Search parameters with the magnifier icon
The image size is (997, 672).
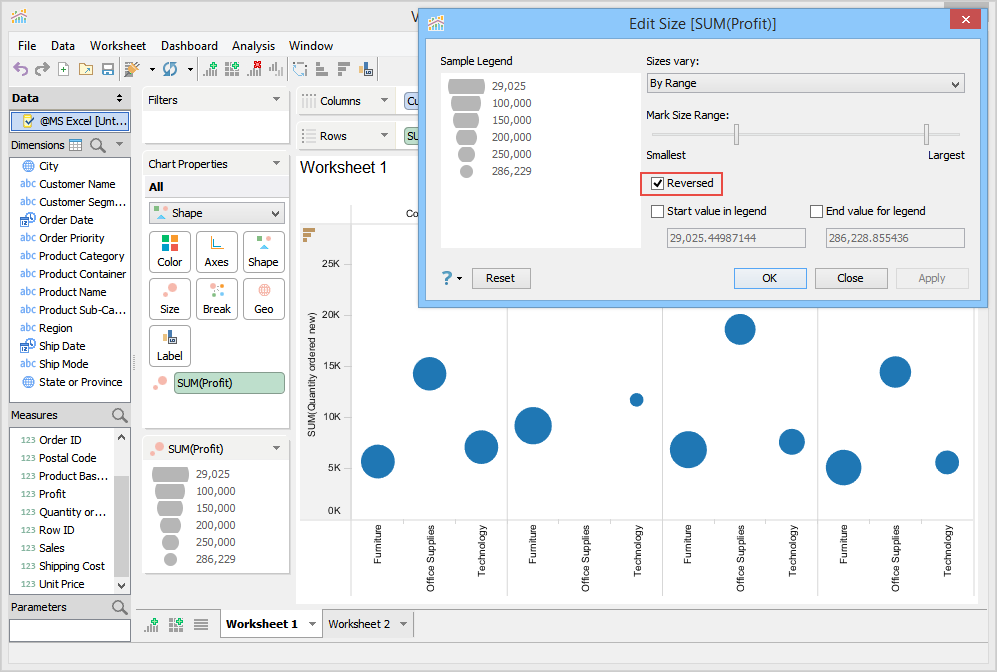[x=120, y=607]
